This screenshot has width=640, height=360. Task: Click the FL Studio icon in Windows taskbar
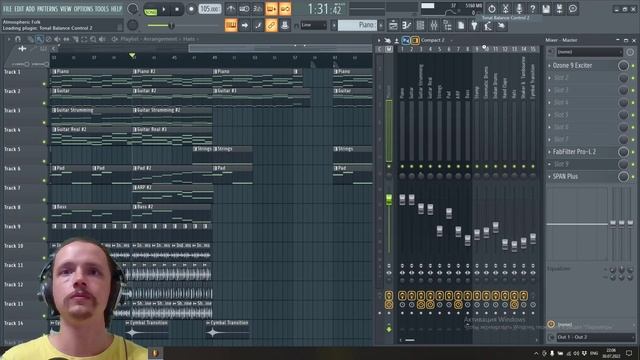(x=156, y=353)
